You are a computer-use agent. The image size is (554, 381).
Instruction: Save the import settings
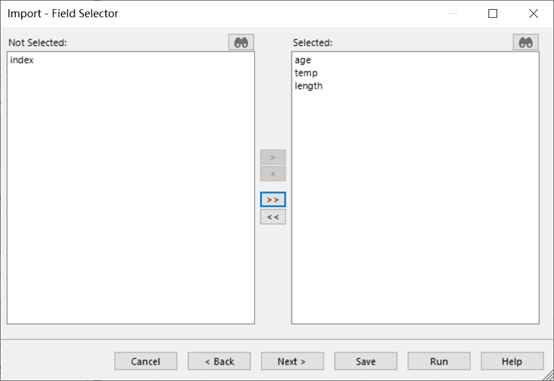[x=366, y=361]
